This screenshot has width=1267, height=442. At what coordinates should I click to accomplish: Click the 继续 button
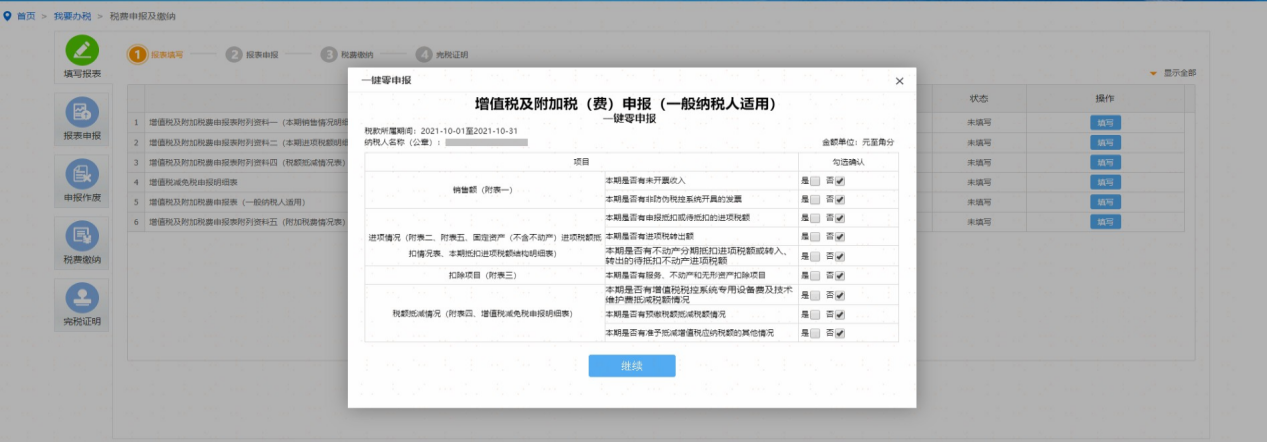tap(632, 366)
